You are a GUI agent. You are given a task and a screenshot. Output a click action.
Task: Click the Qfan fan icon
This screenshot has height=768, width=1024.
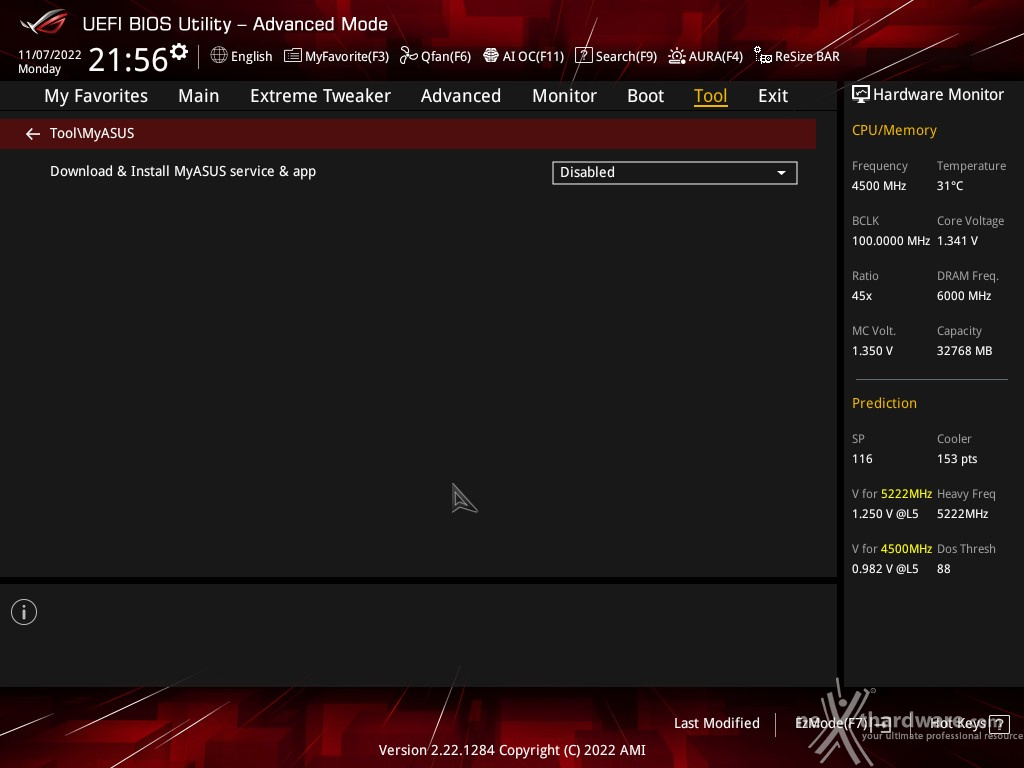pyautogui.click(x=409, y=56)
